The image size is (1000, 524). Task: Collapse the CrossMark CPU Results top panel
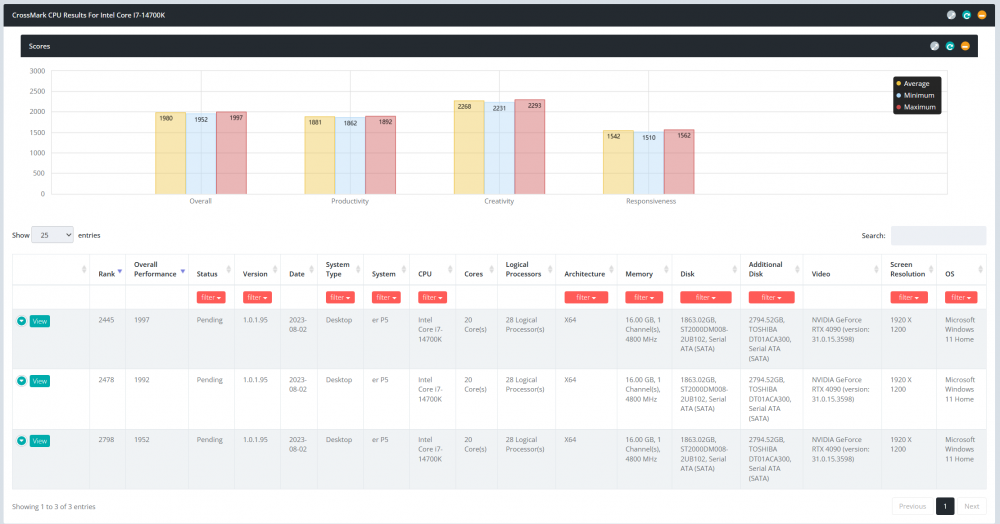[982, 15]
